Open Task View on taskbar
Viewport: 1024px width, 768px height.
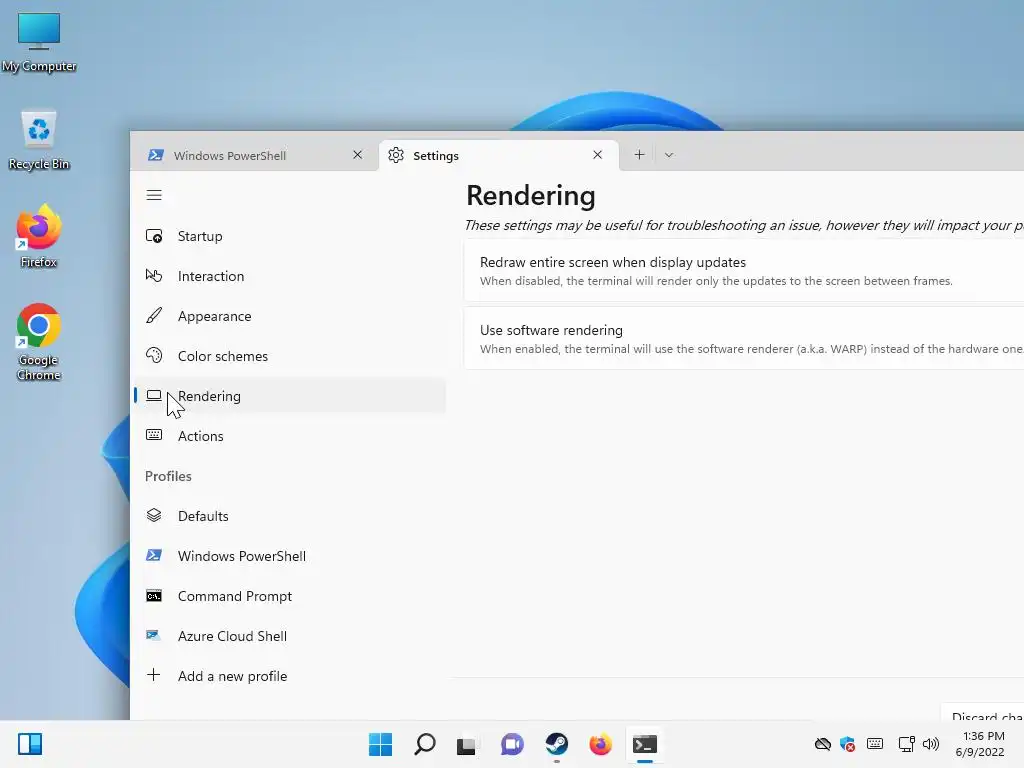(x=466, y=744)
